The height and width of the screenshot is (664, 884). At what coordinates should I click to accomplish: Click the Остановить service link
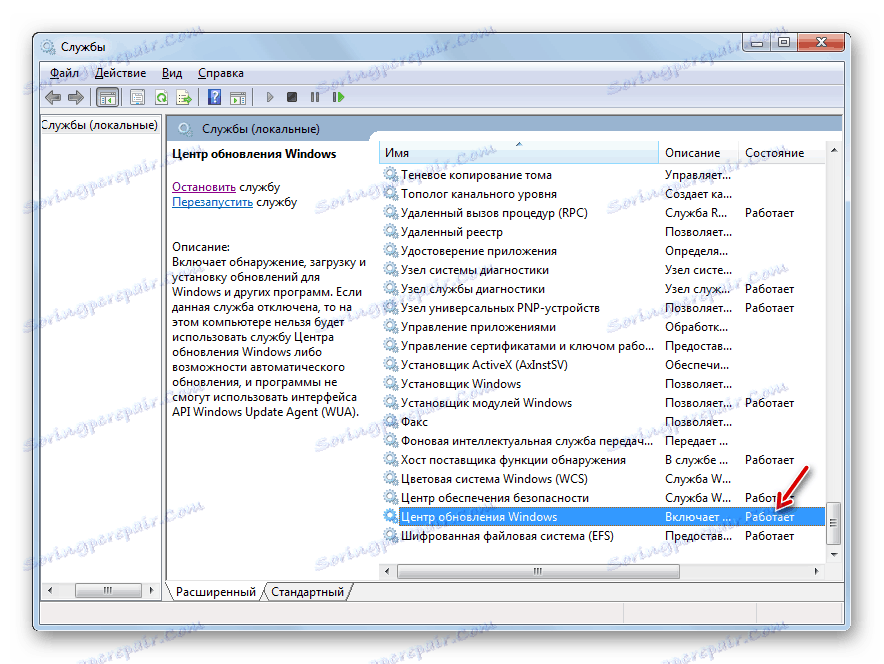pos(204,187)
